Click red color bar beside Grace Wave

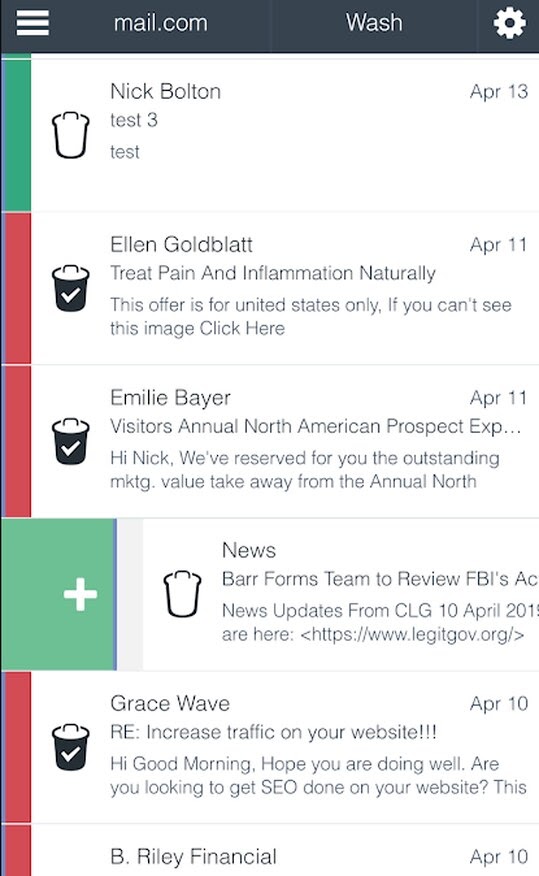[x=17, y=748]
